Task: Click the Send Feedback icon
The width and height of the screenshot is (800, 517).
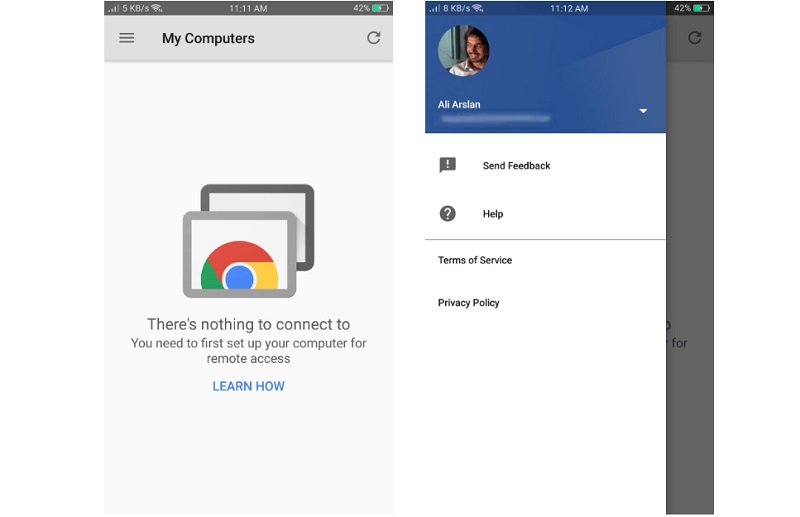Action: pos(447,165)
